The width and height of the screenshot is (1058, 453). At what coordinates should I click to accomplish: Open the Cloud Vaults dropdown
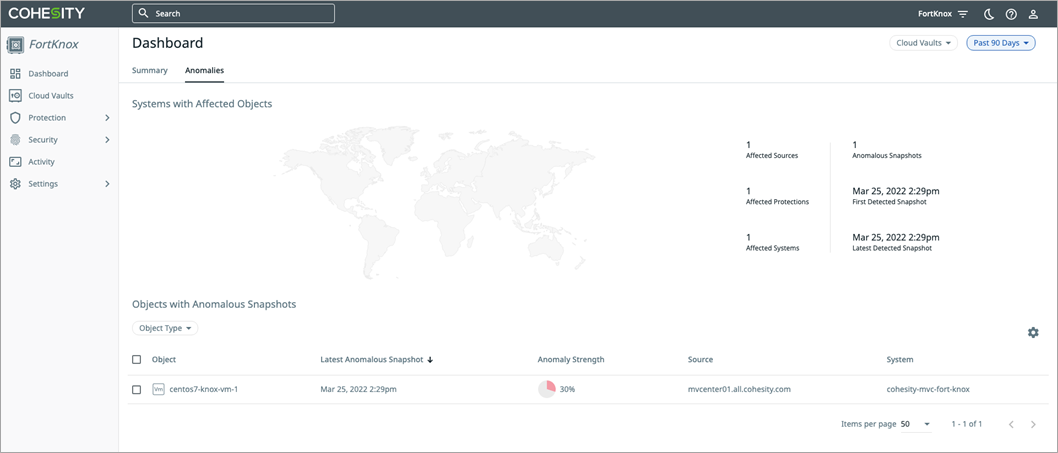(923, 43)
